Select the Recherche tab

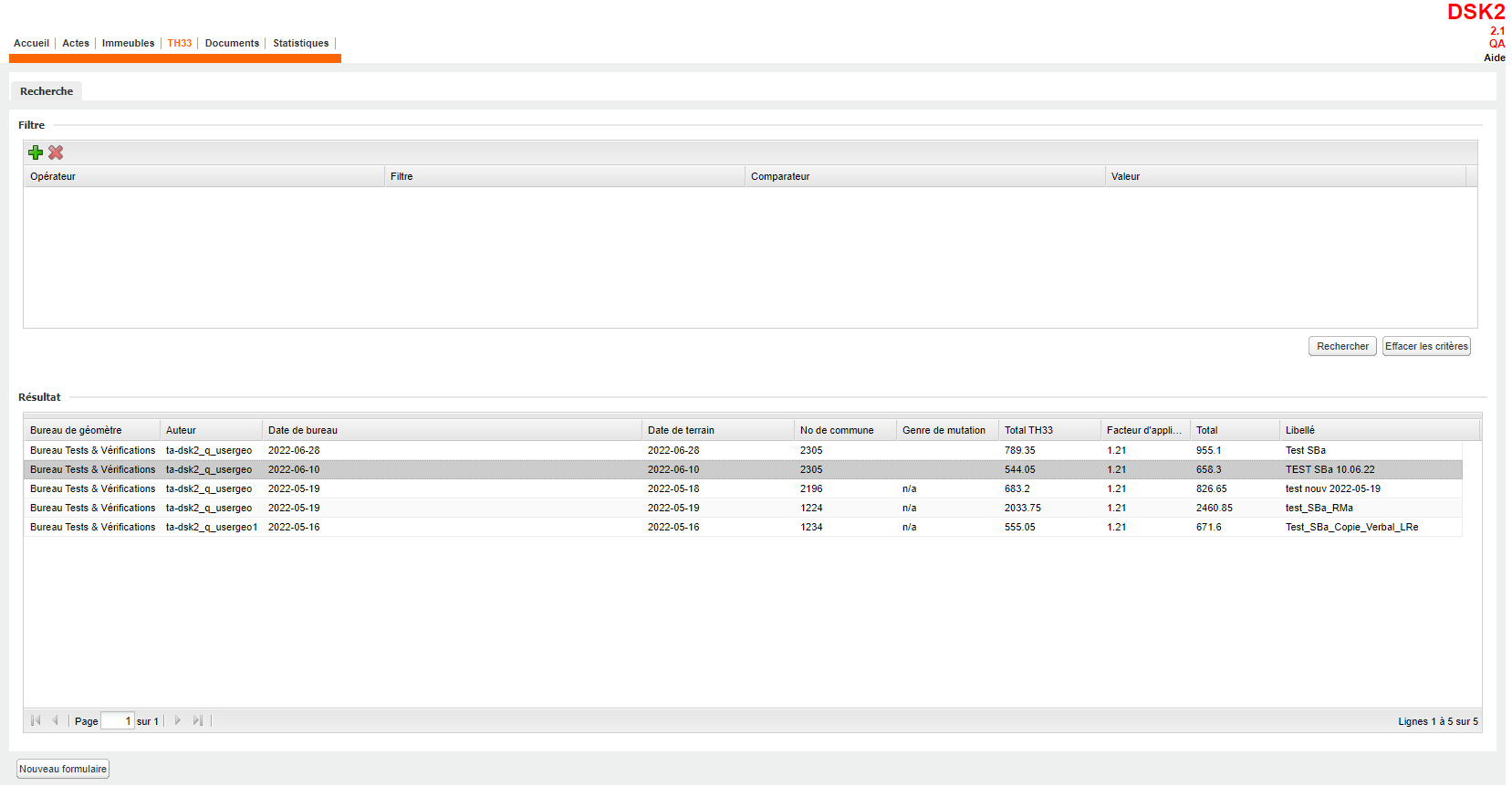pyautogui.click(x=47, y=91)
